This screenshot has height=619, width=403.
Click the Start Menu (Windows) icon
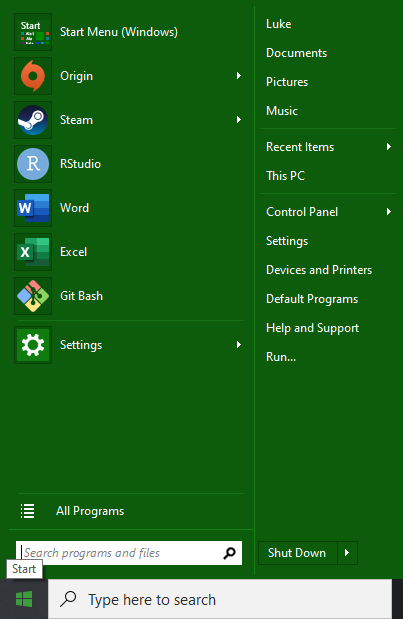coord(33,32)
